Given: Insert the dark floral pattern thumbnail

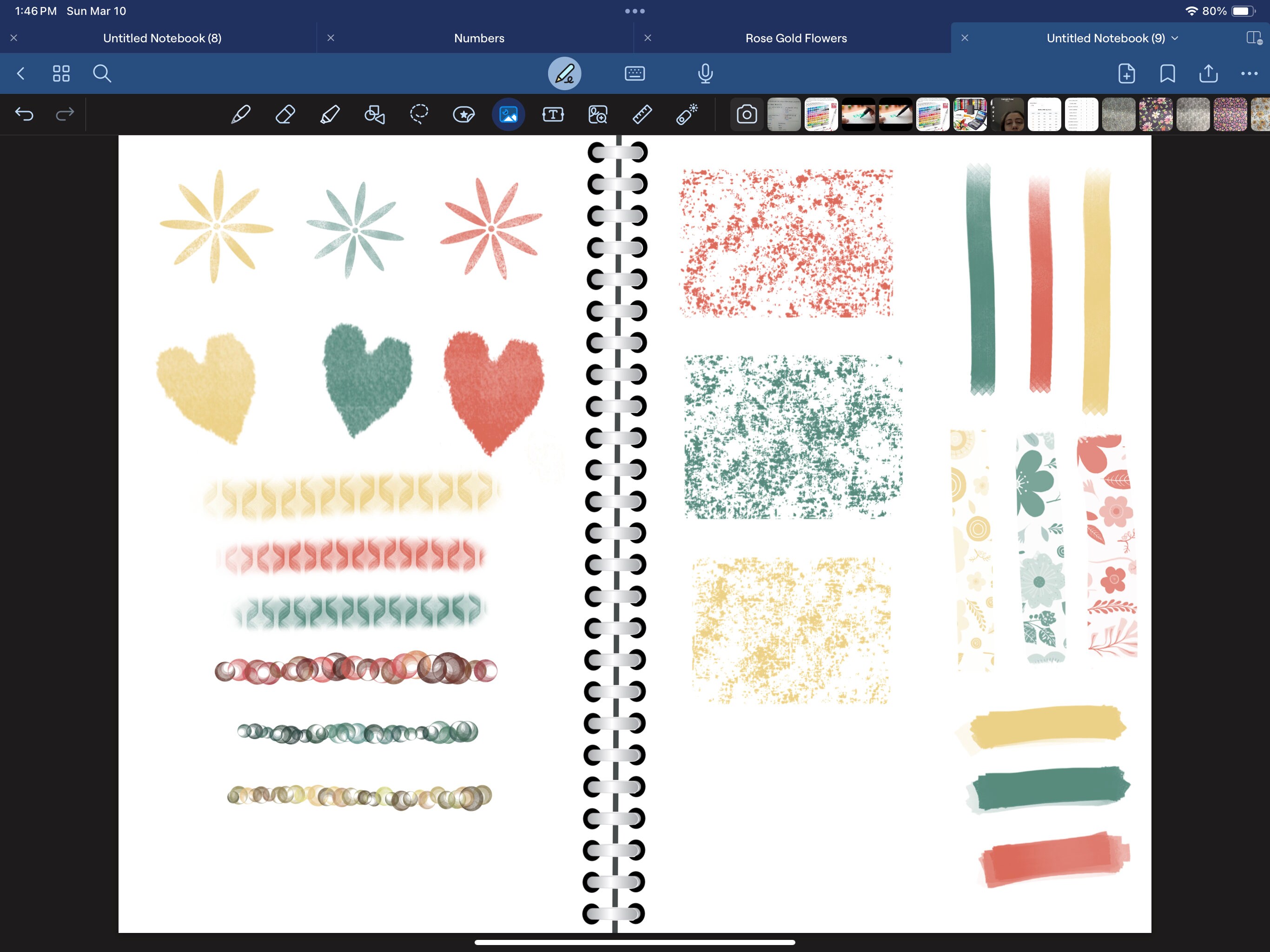Looking at the screenshot, I should pyautogui.click(x=1156, y=114).
